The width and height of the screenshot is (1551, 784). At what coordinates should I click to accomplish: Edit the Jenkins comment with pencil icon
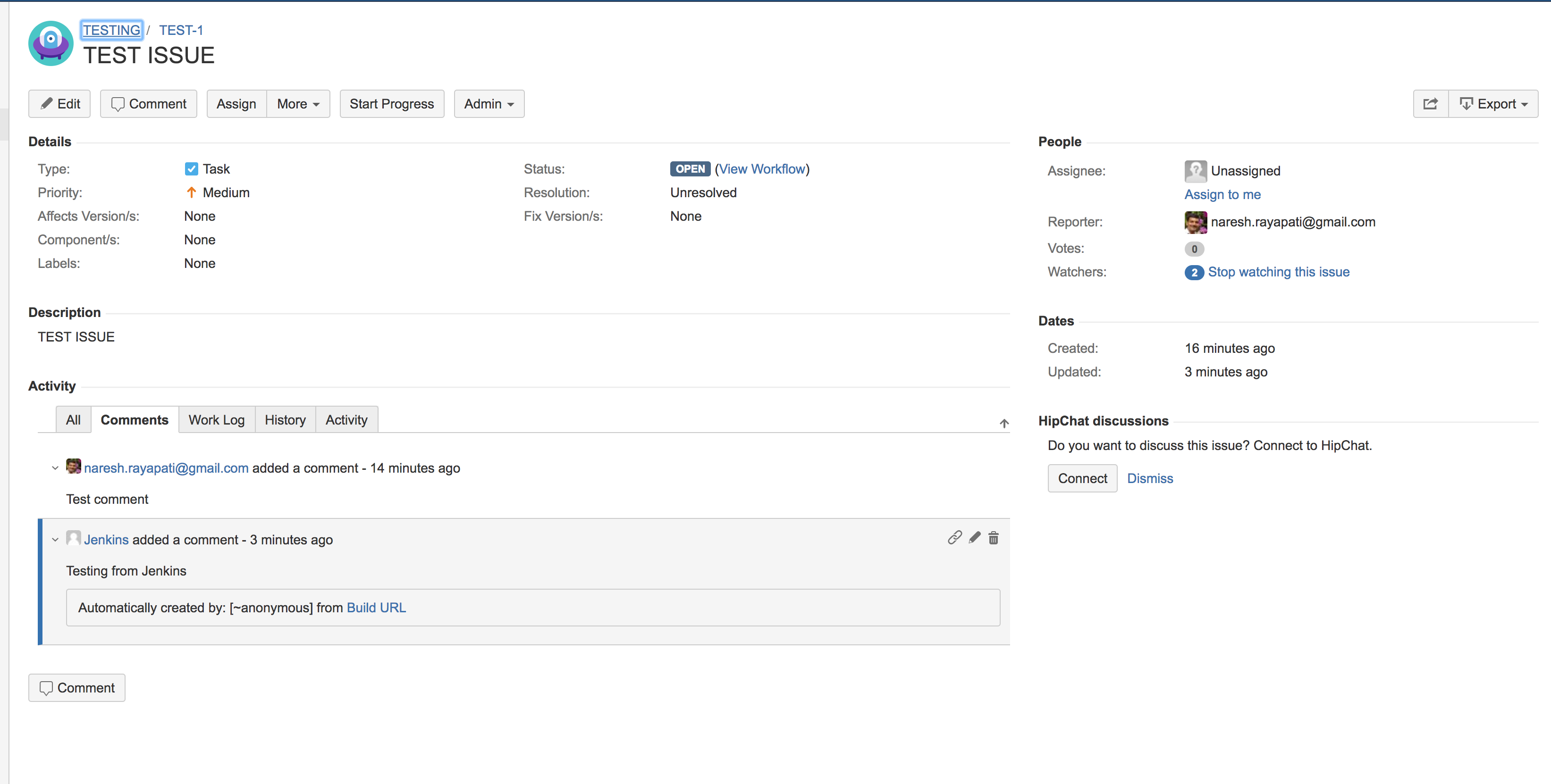pos(974,538)
